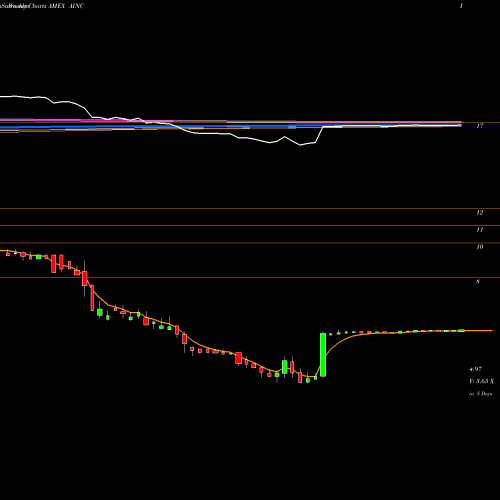The width and height of the screenshot is (500, 500).
Task: Click the orange horizontal line at price 12
Action: 250,209
